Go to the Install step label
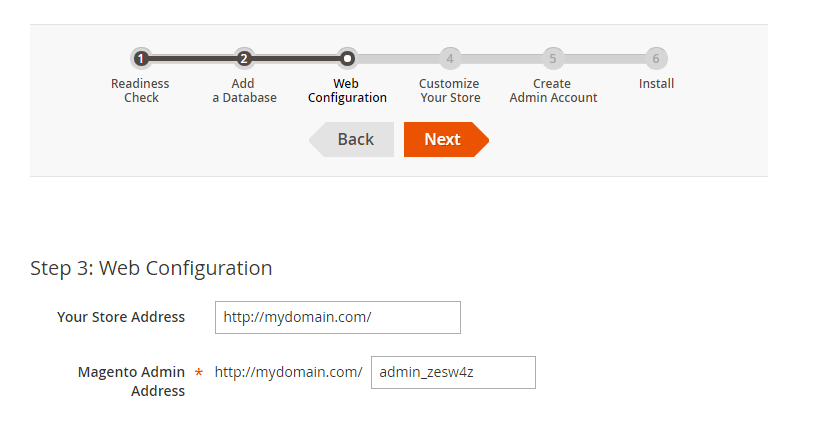Image resolution: width=815 pixels, height=428 pixels. pos(656,84)
